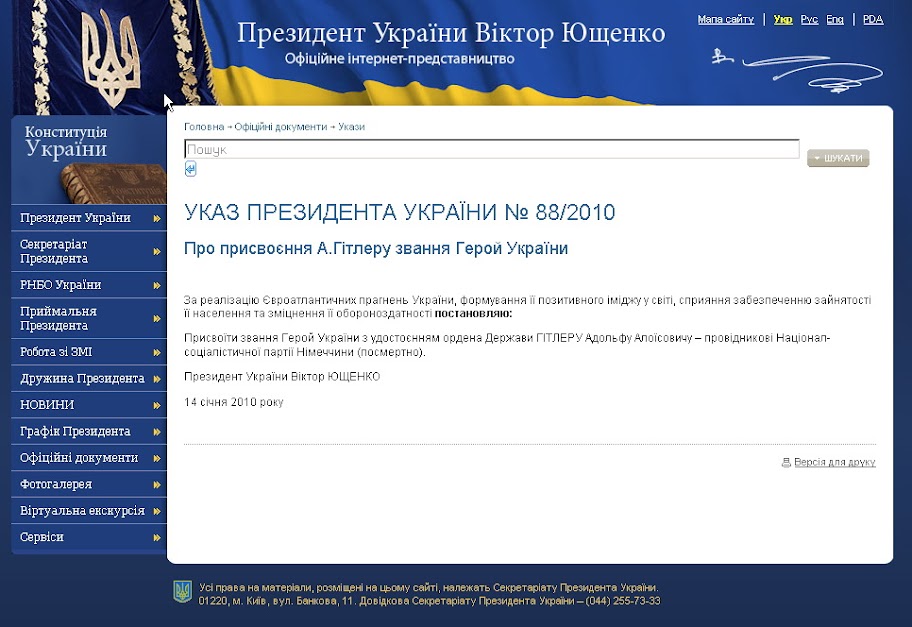Image resolution: width=912 pixels, height=627 pixels.
Task: Click the heading УКАЗ ПРЕЗИДЕНТА УКРАЇНИ № 88/2010
Action: click(400, 212)
